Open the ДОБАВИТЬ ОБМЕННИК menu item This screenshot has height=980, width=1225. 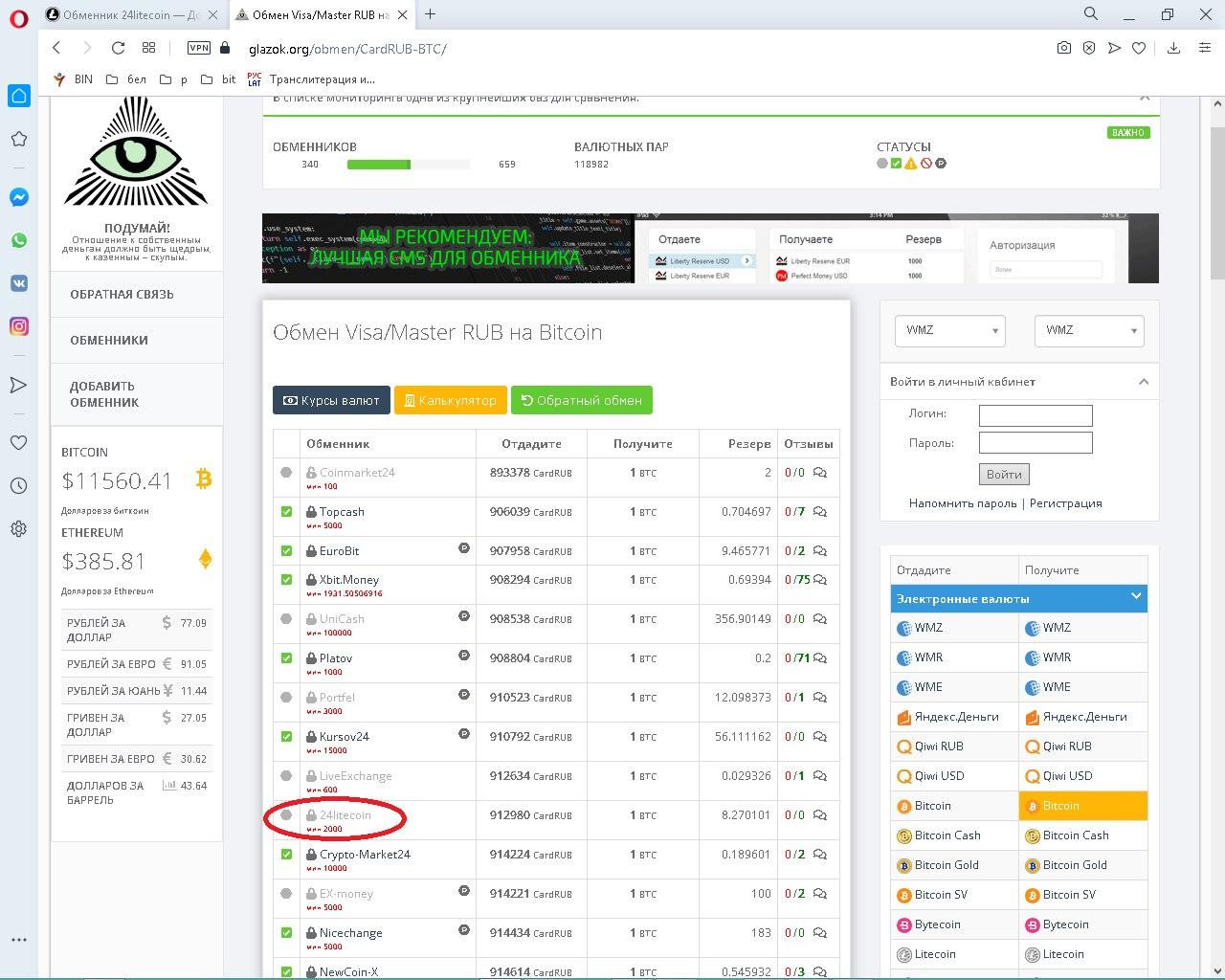[104, 394]
